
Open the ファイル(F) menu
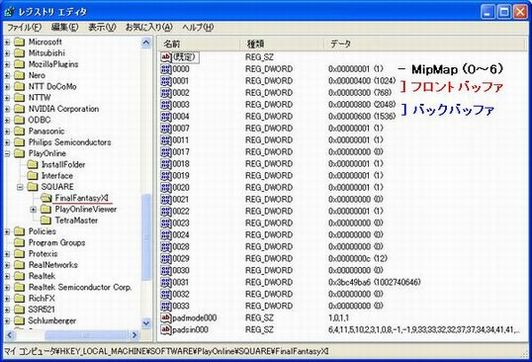pos(24,27)
